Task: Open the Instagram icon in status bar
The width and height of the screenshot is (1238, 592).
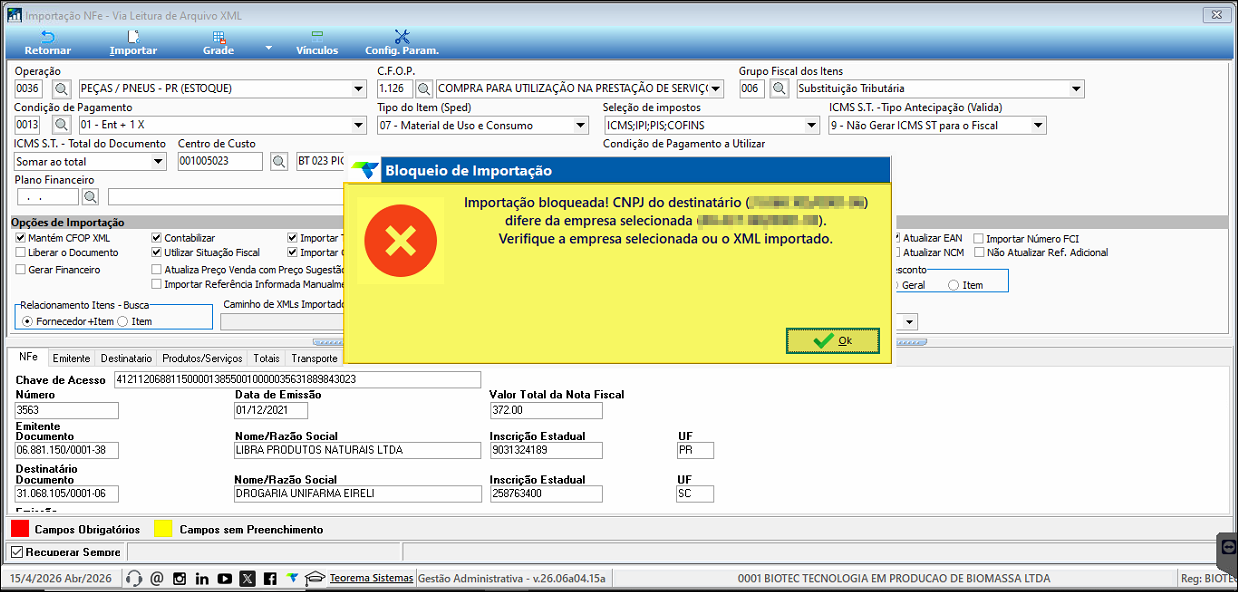Action: 179,578
